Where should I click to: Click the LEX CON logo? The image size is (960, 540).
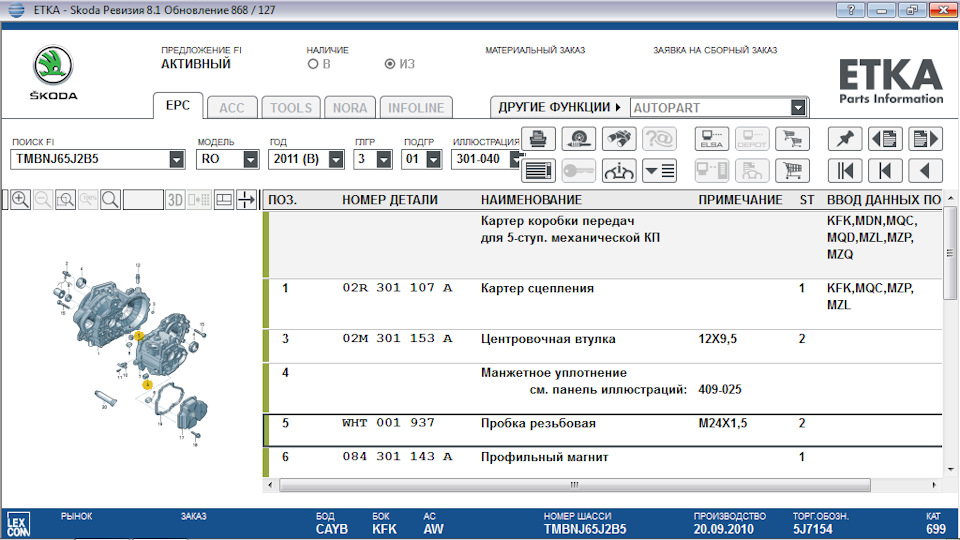(18, 525)
